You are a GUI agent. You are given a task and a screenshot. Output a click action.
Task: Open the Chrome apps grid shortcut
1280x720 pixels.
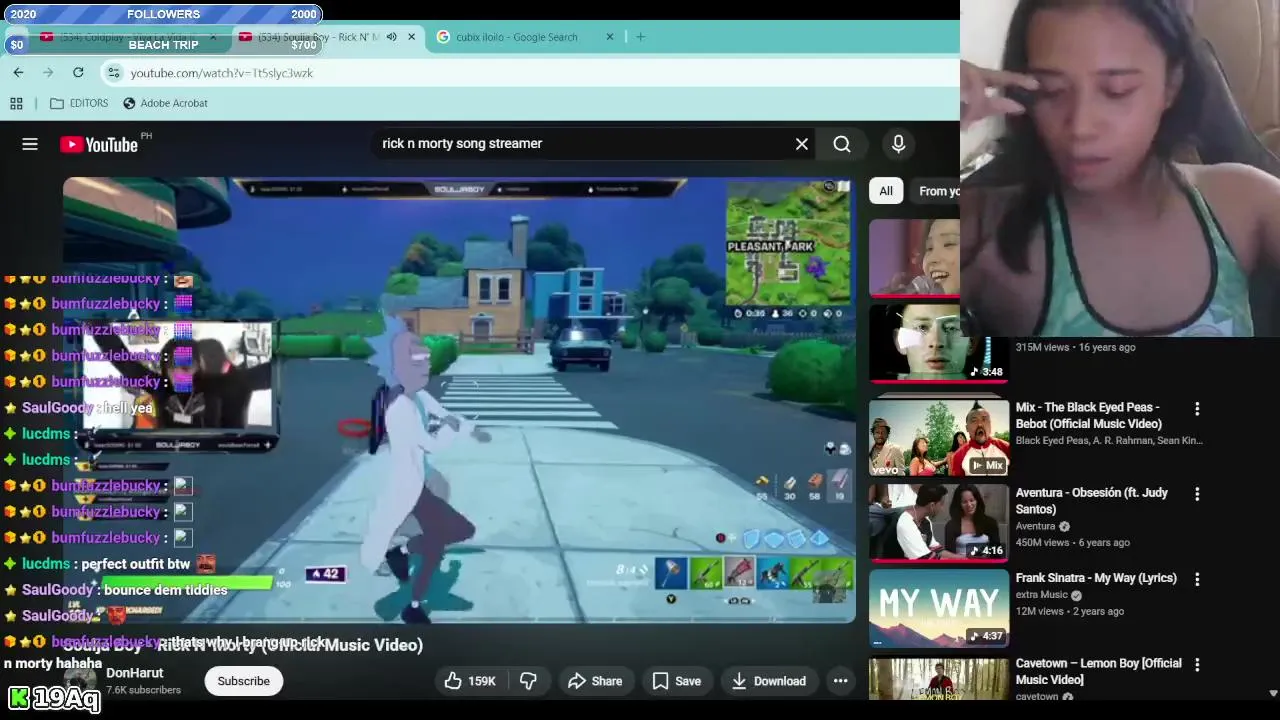[16, 103]
